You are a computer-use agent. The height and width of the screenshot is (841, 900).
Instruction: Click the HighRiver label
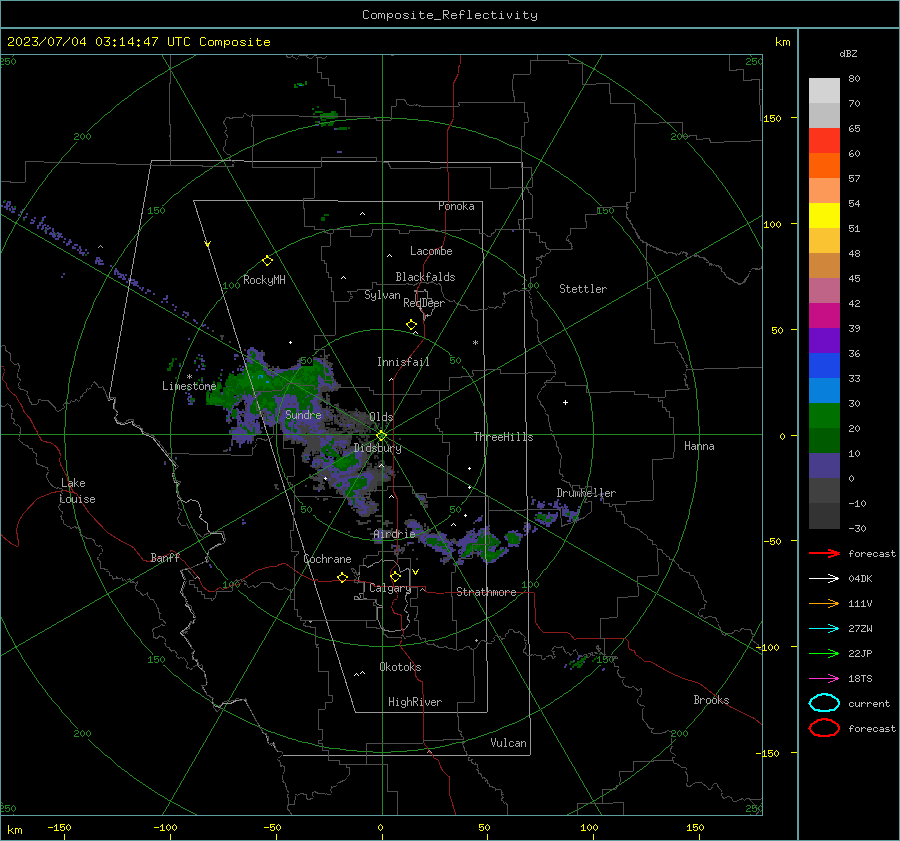click(415, 702)
